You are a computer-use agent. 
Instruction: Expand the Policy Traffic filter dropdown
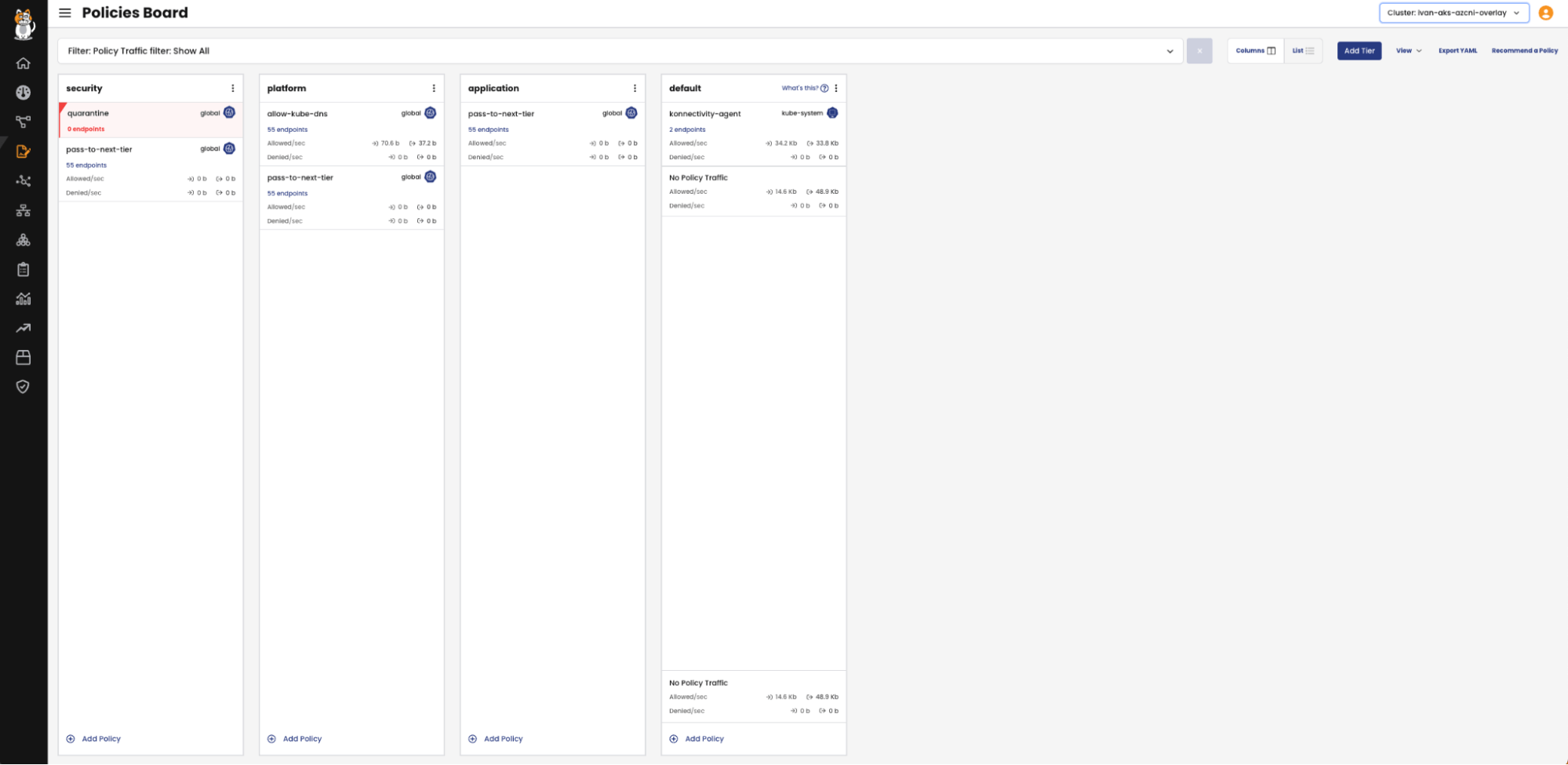620,51
